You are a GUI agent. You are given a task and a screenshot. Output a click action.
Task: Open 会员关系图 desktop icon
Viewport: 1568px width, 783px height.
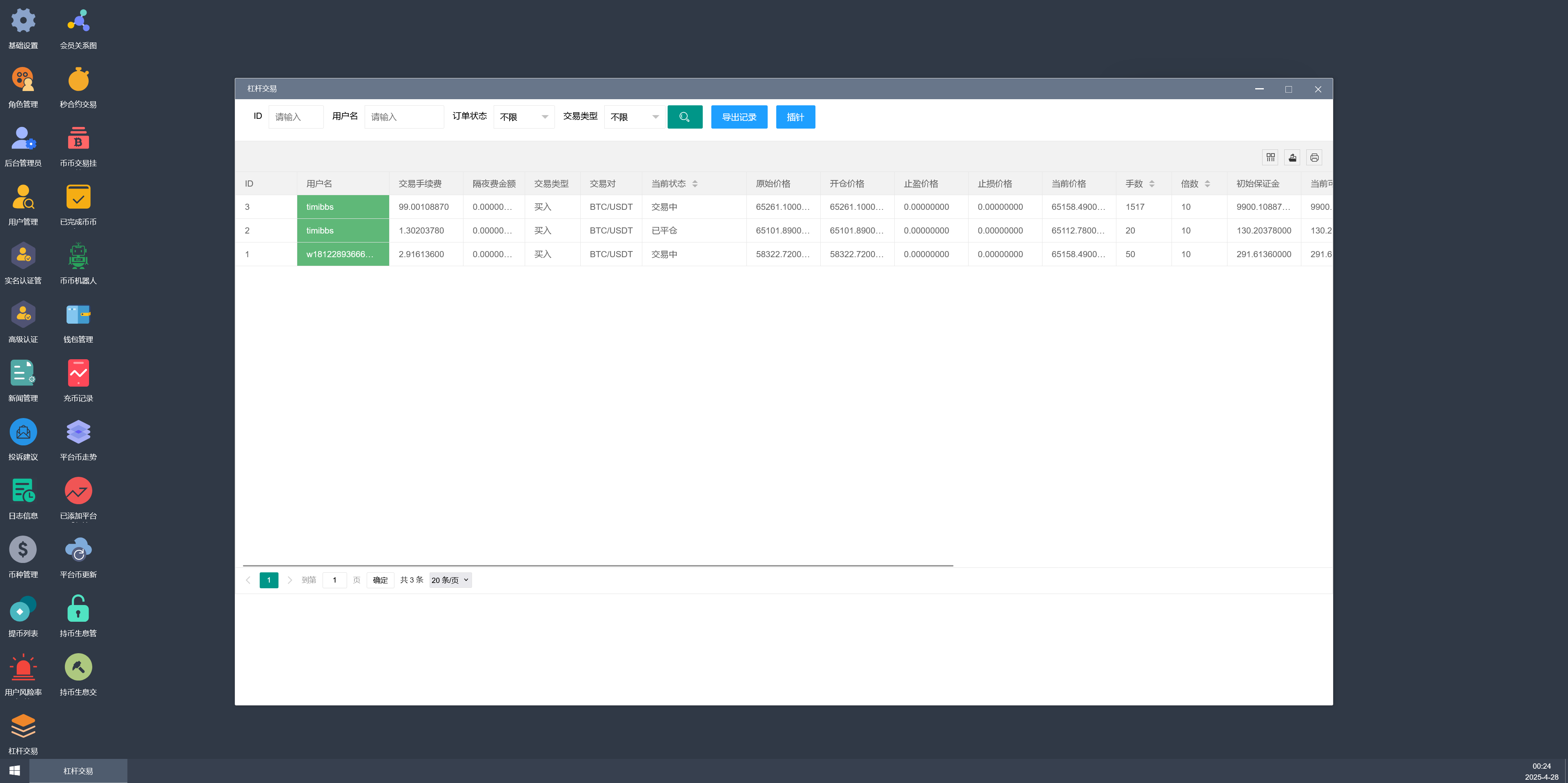tap(78, 21)
